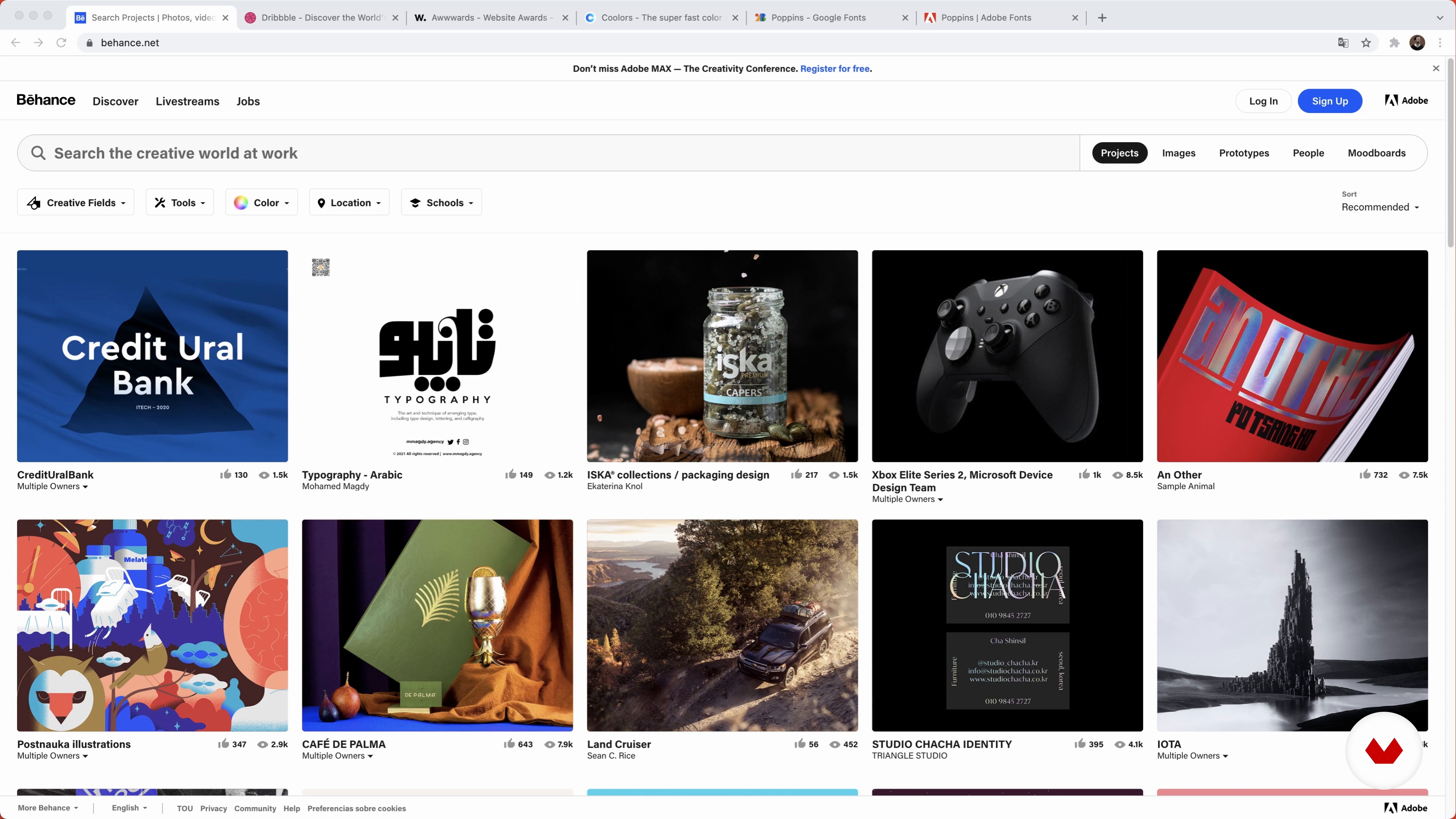Click the thumbs-up icon on CreditUralBank
Viewport: 1456px width, 819px height.
click(x=226, y=474)
